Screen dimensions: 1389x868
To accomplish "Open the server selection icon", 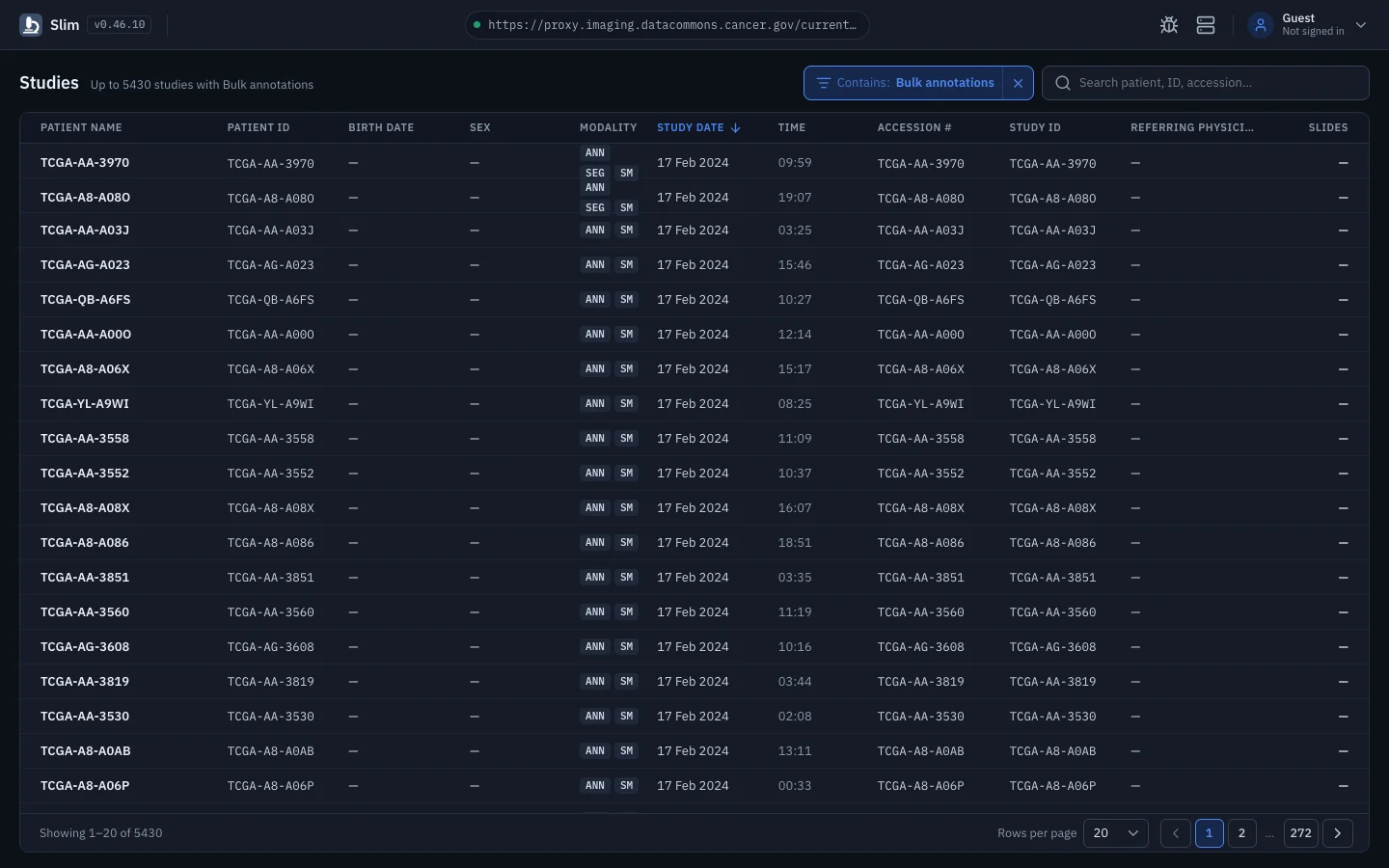I will coord(1206,25).
